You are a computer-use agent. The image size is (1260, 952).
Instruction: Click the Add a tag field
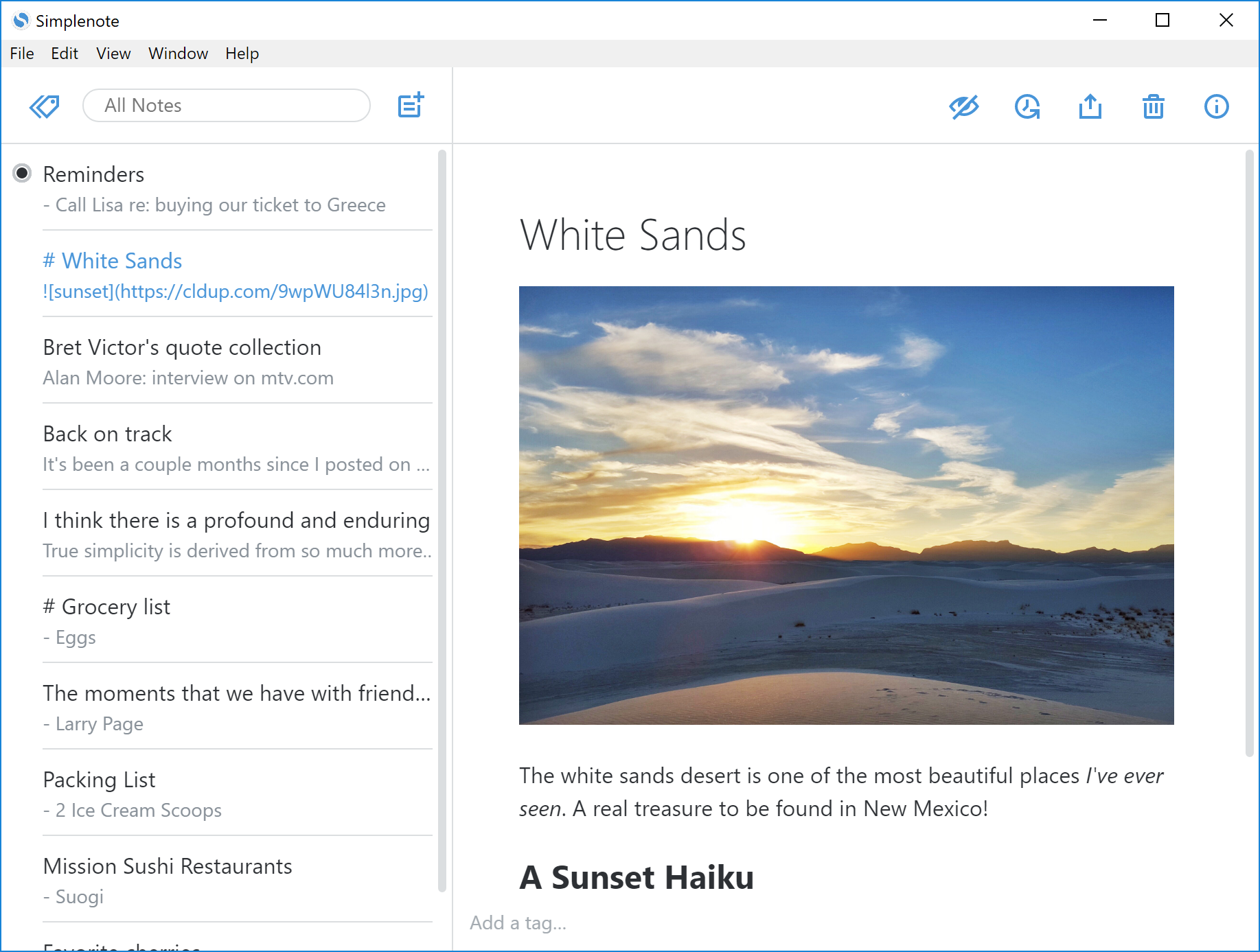pos(518,922)
